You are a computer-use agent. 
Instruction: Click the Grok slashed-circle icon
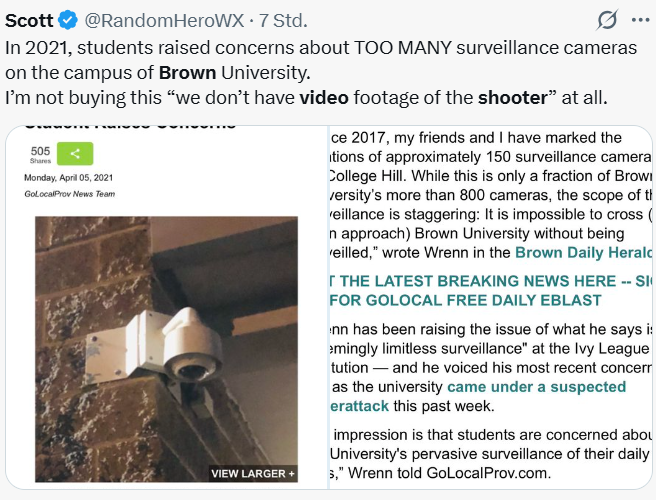pos(607,20)
